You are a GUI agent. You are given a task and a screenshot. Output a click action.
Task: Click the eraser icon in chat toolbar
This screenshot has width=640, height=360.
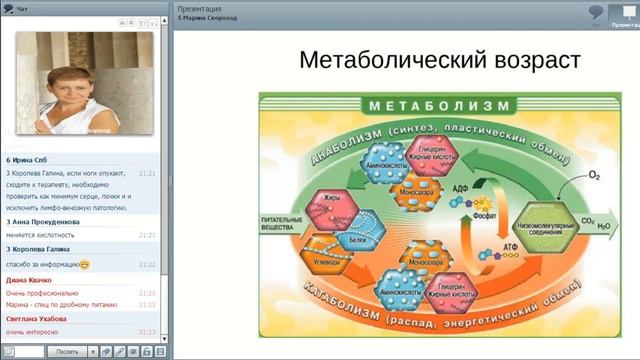pos(106,351)
